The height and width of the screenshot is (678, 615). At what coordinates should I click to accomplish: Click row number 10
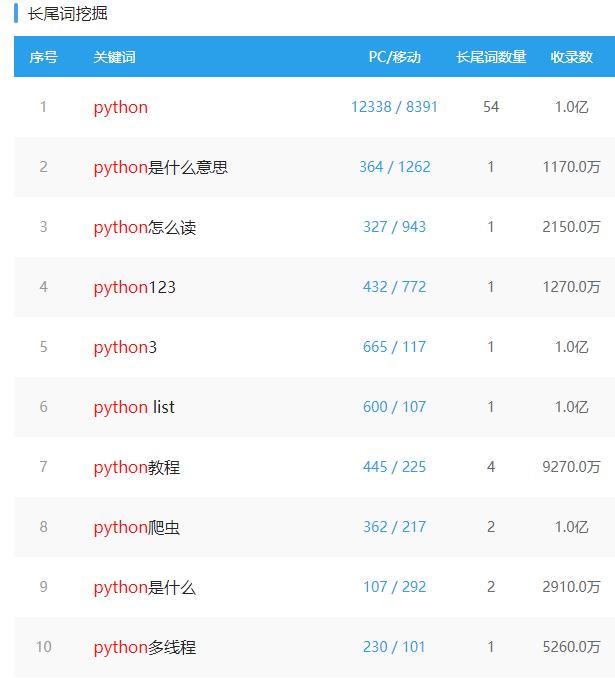pos(43,647)
